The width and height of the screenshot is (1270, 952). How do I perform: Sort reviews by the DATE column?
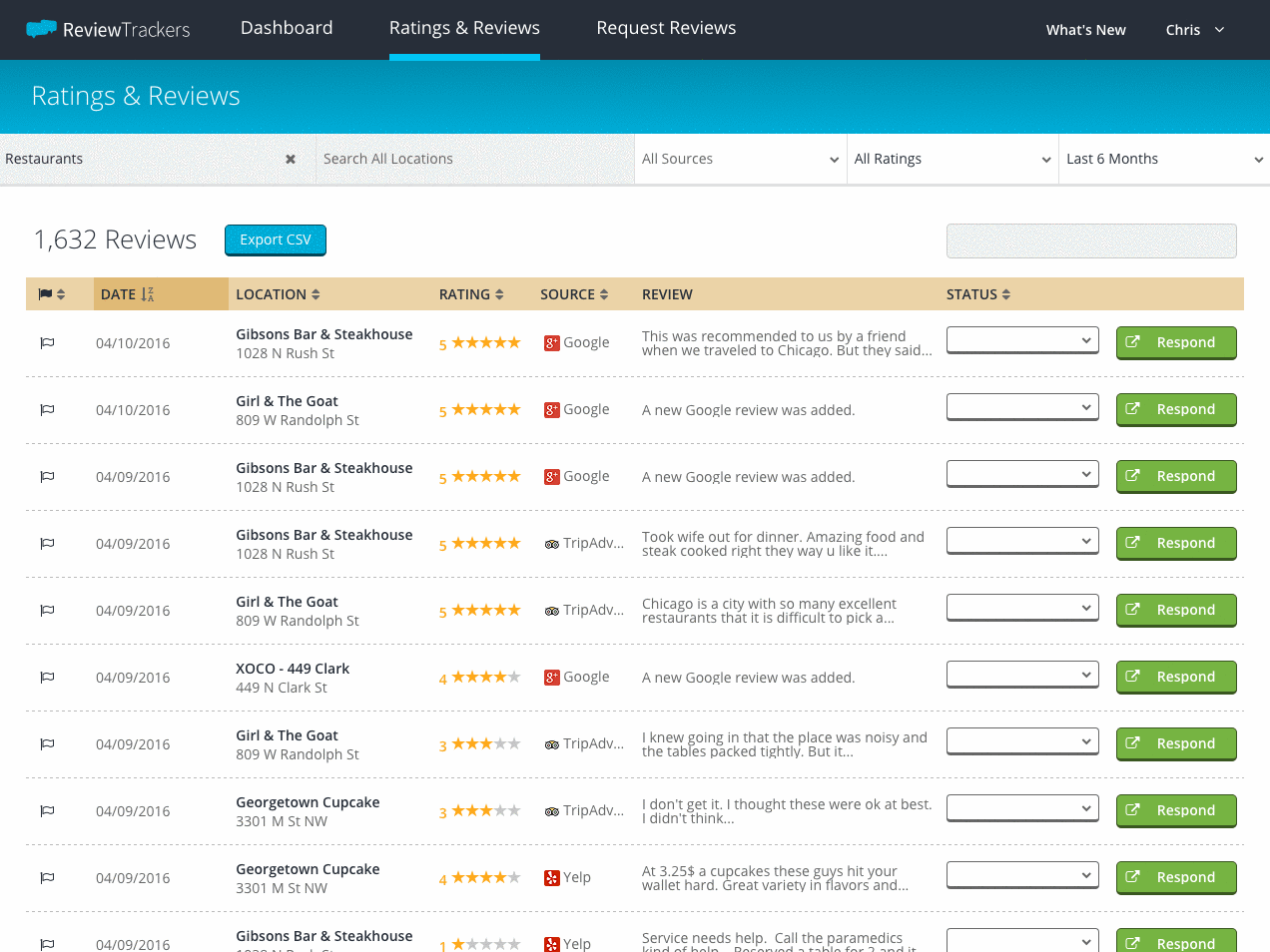[127, 294]
